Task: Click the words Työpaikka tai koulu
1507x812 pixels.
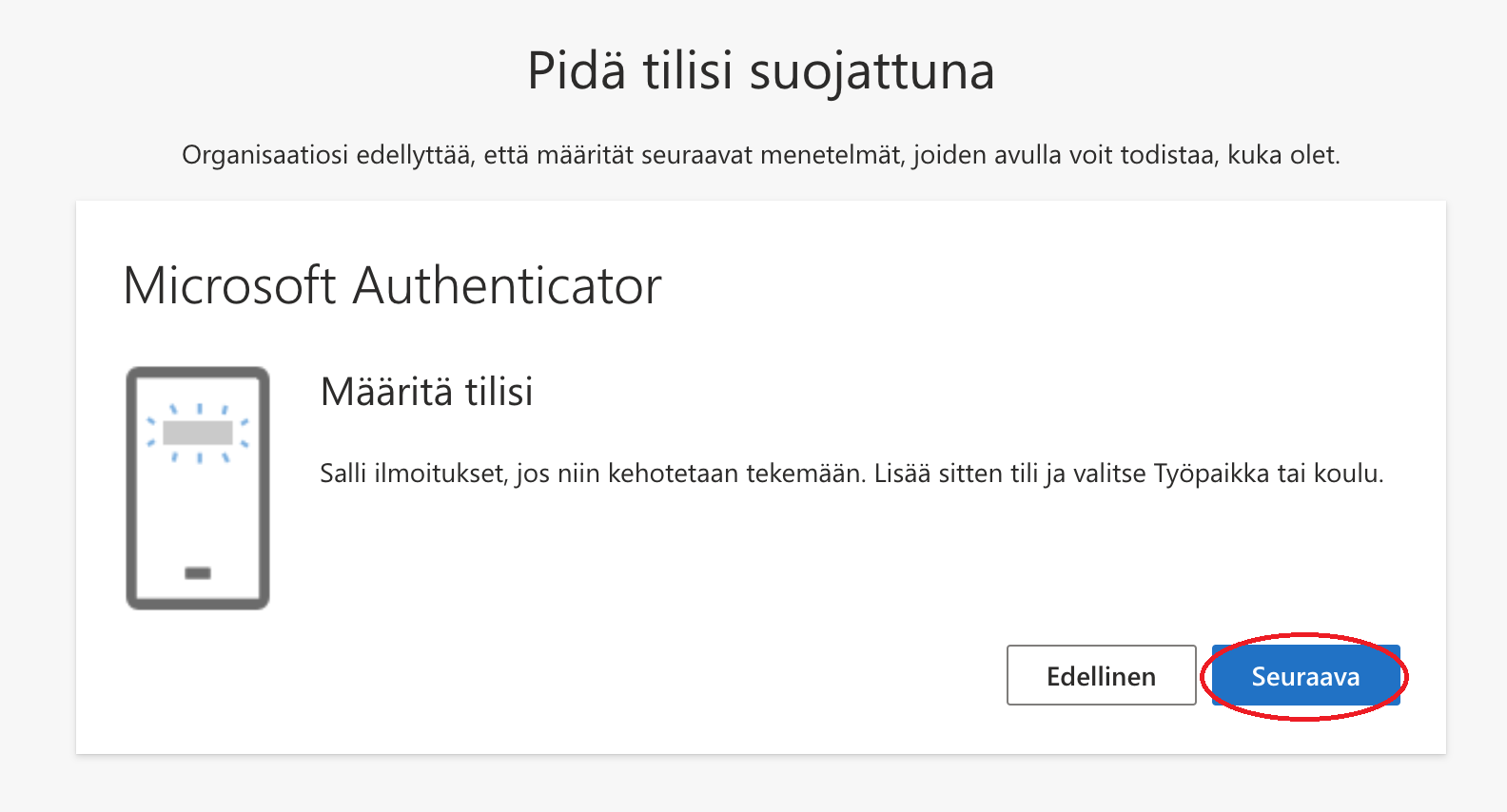Action: pyautogui.click(x=1267, y=474)
